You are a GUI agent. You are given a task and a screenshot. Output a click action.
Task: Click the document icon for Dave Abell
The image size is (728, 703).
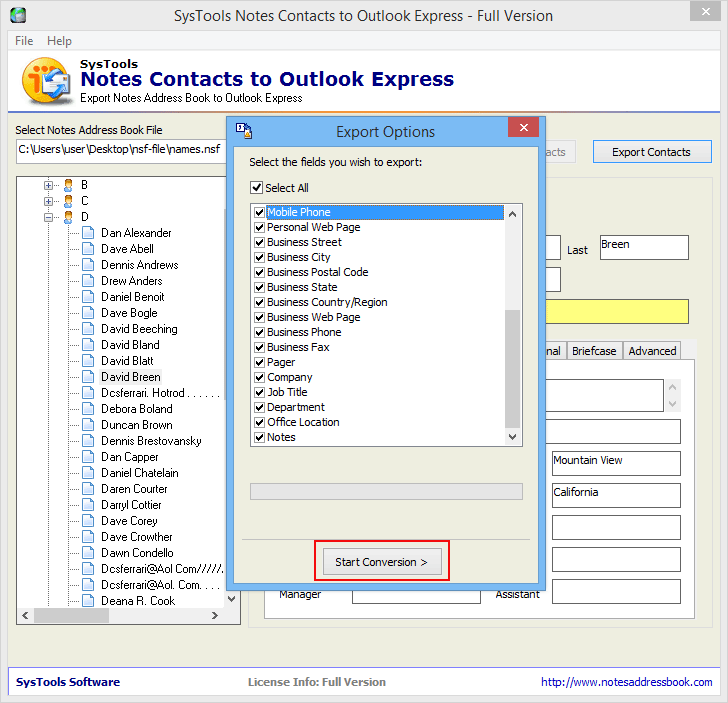[x=88, y=249]
